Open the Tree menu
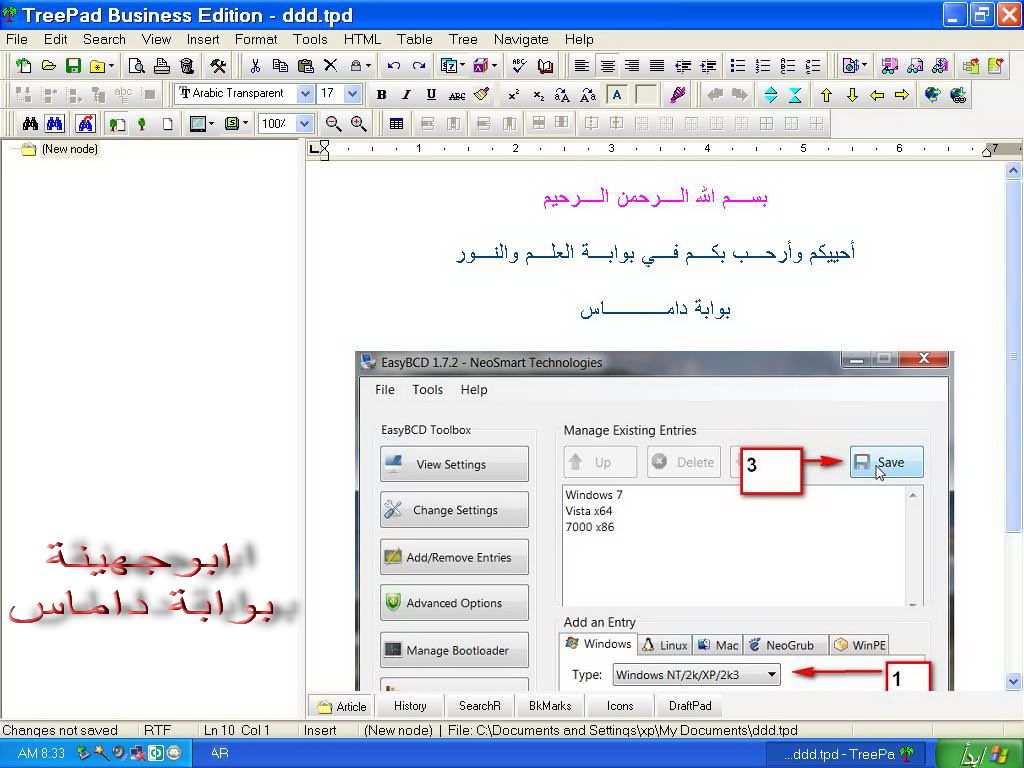Image resolution: width=1024 pixels, height=768 pixels. pyautogui.click(x=463, y=39)
